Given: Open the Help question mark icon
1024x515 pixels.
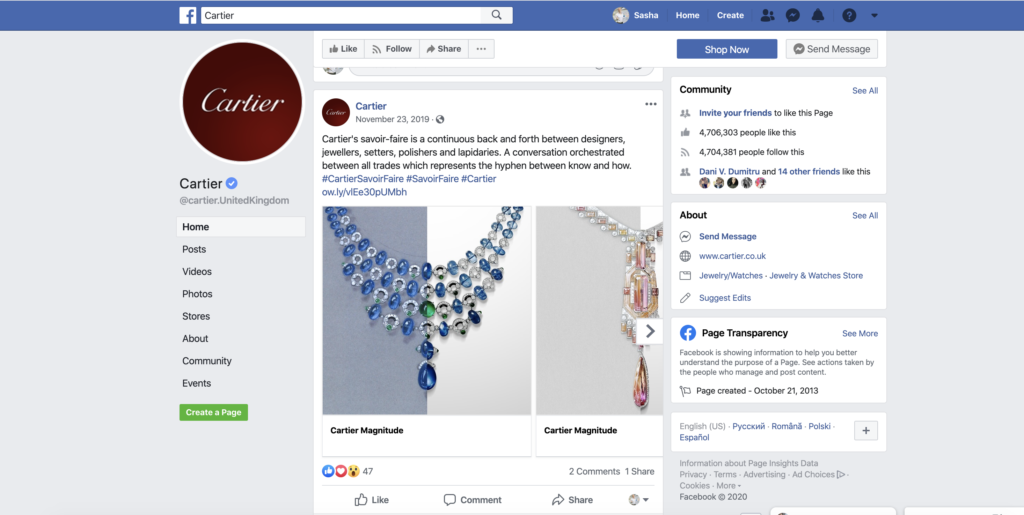Looking at the screenshot, I should point(848,15).
